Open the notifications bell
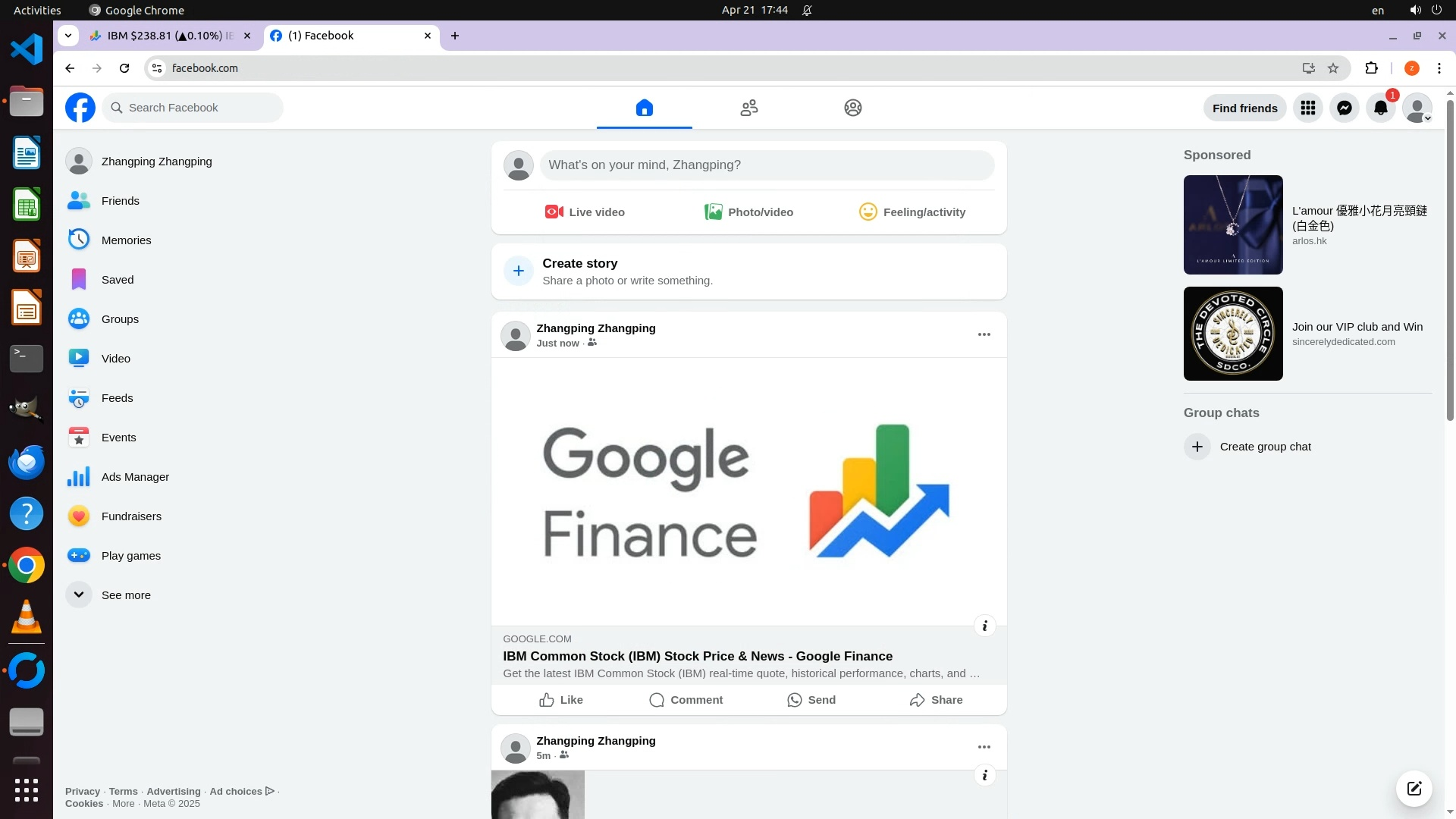1456x819 pixels. [1380, 108]
